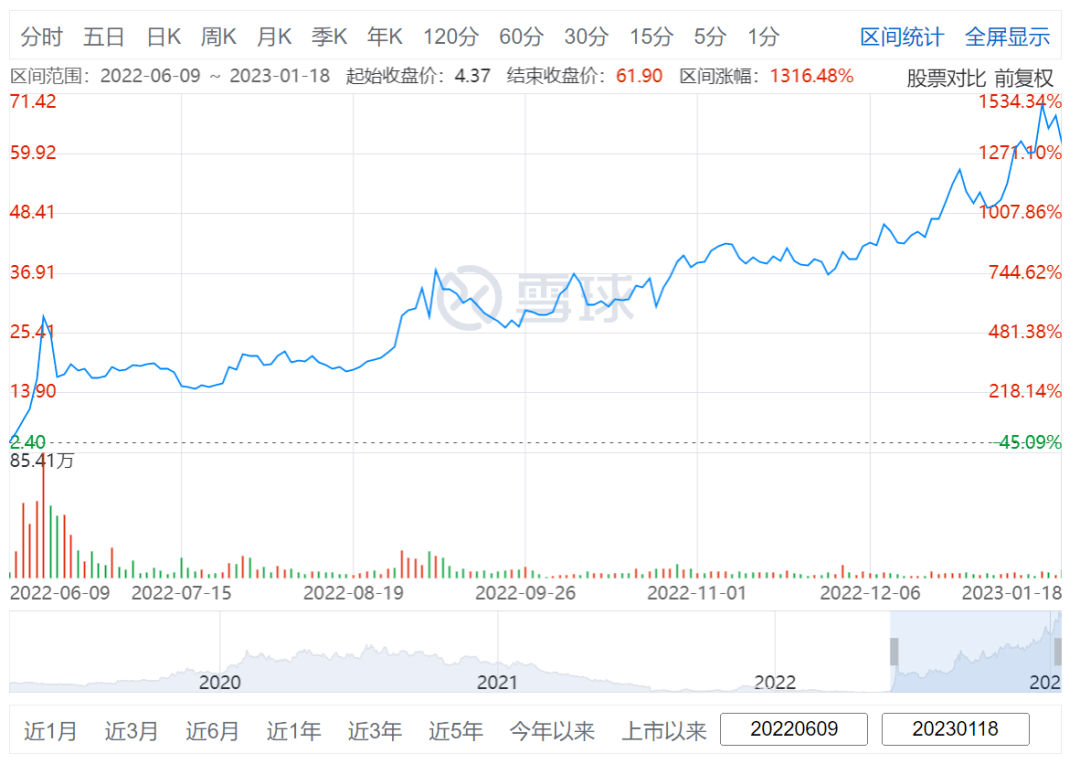The width and height of the screenshot is (1080, 764).
Task: Click the end date field 20230118
Action: [x=955, y=730]
